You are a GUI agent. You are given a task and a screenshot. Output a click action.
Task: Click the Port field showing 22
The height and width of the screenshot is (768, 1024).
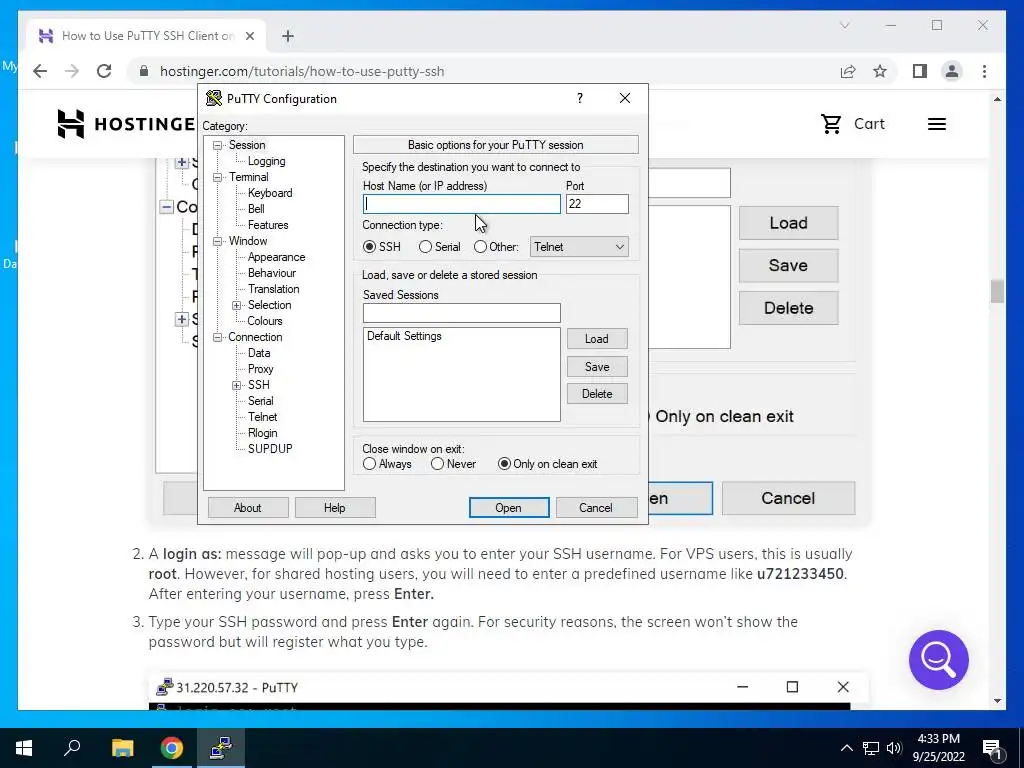tap(597, 204)
